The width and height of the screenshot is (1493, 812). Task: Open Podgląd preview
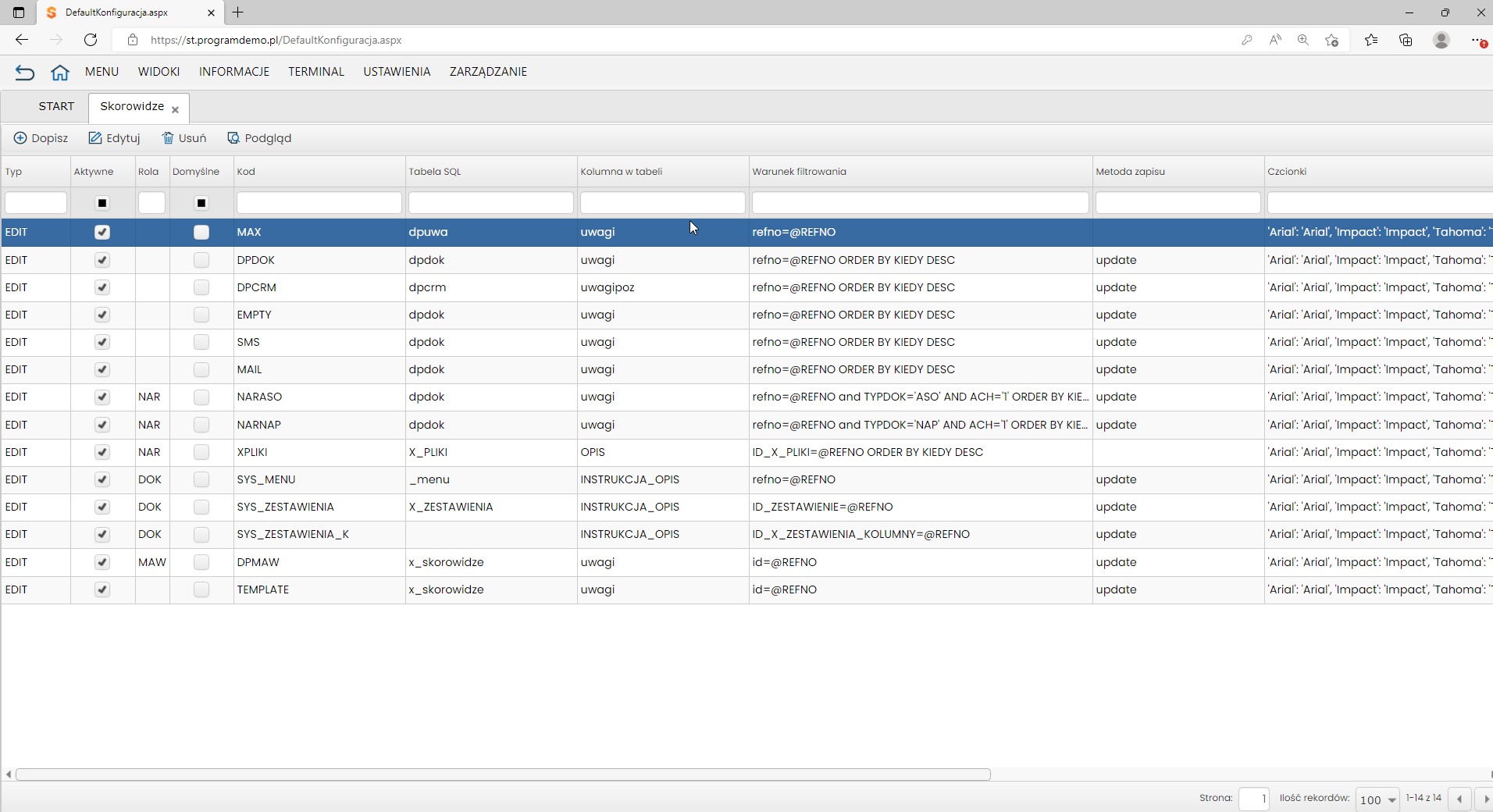coord(259,138)
